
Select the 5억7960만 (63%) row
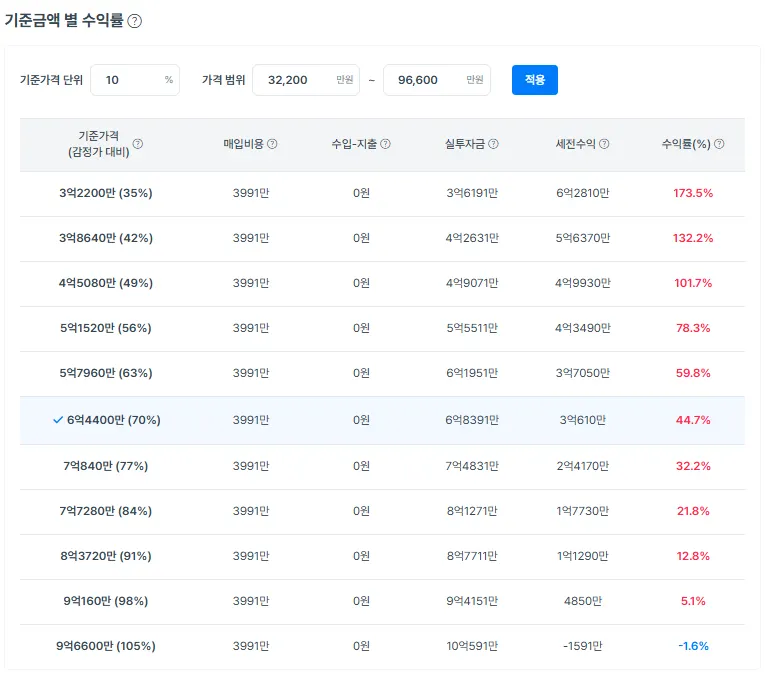[382, 373]
